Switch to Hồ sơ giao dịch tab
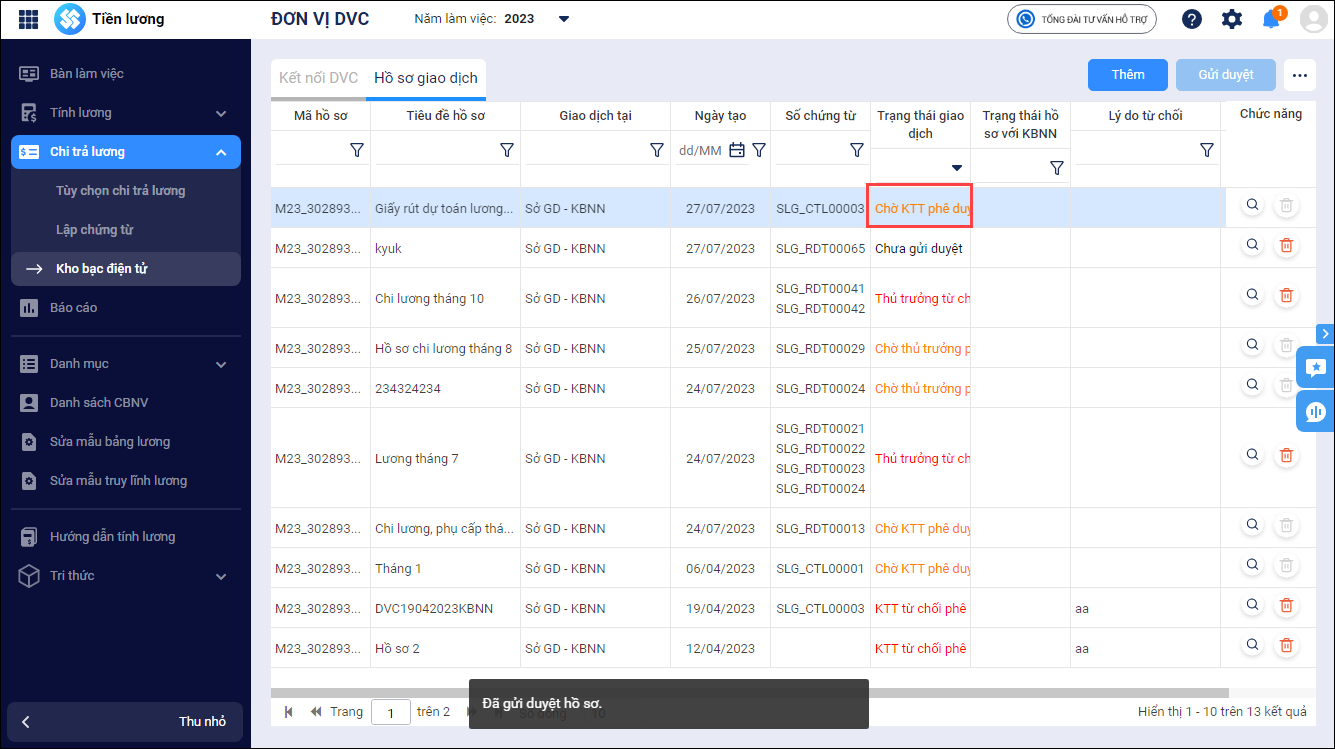Viewport: 1335px width, 749px height. pos(426,78)
